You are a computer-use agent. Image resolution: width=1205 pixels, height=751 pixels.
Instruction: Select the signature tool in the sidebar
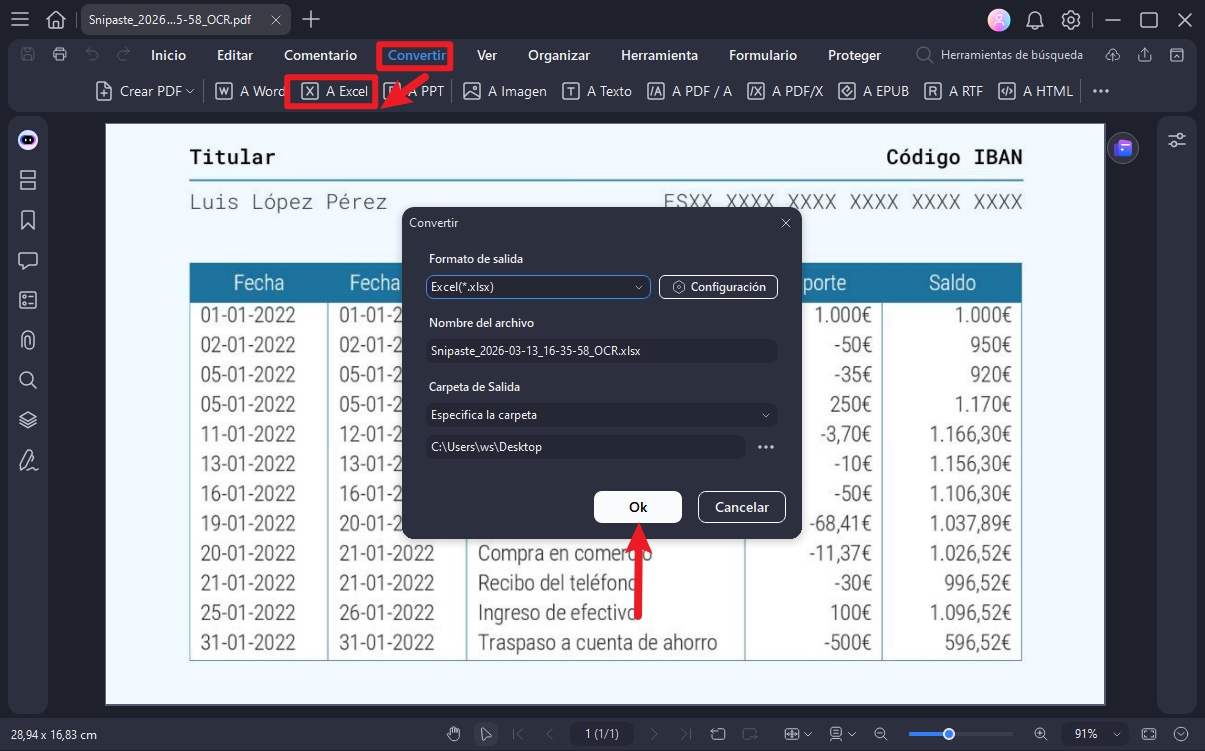27,459
